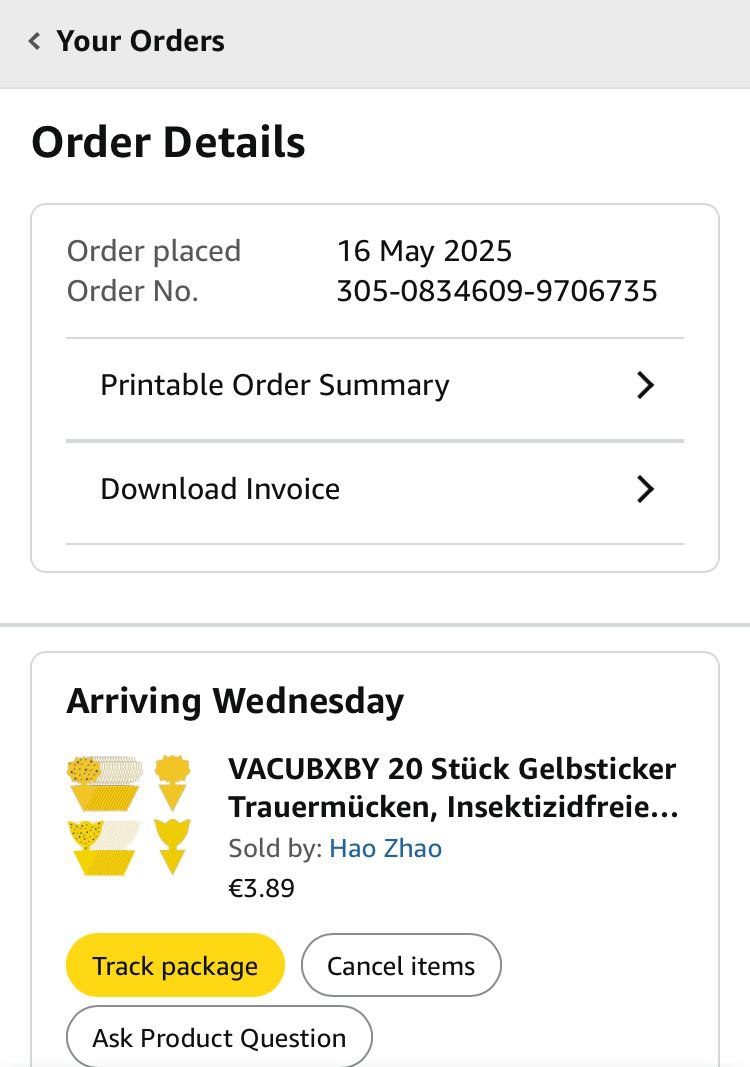Image resolution: width=750 pixels, height=1067 pixels.
Task: Click the Order placed label
Action: [153, 251]
